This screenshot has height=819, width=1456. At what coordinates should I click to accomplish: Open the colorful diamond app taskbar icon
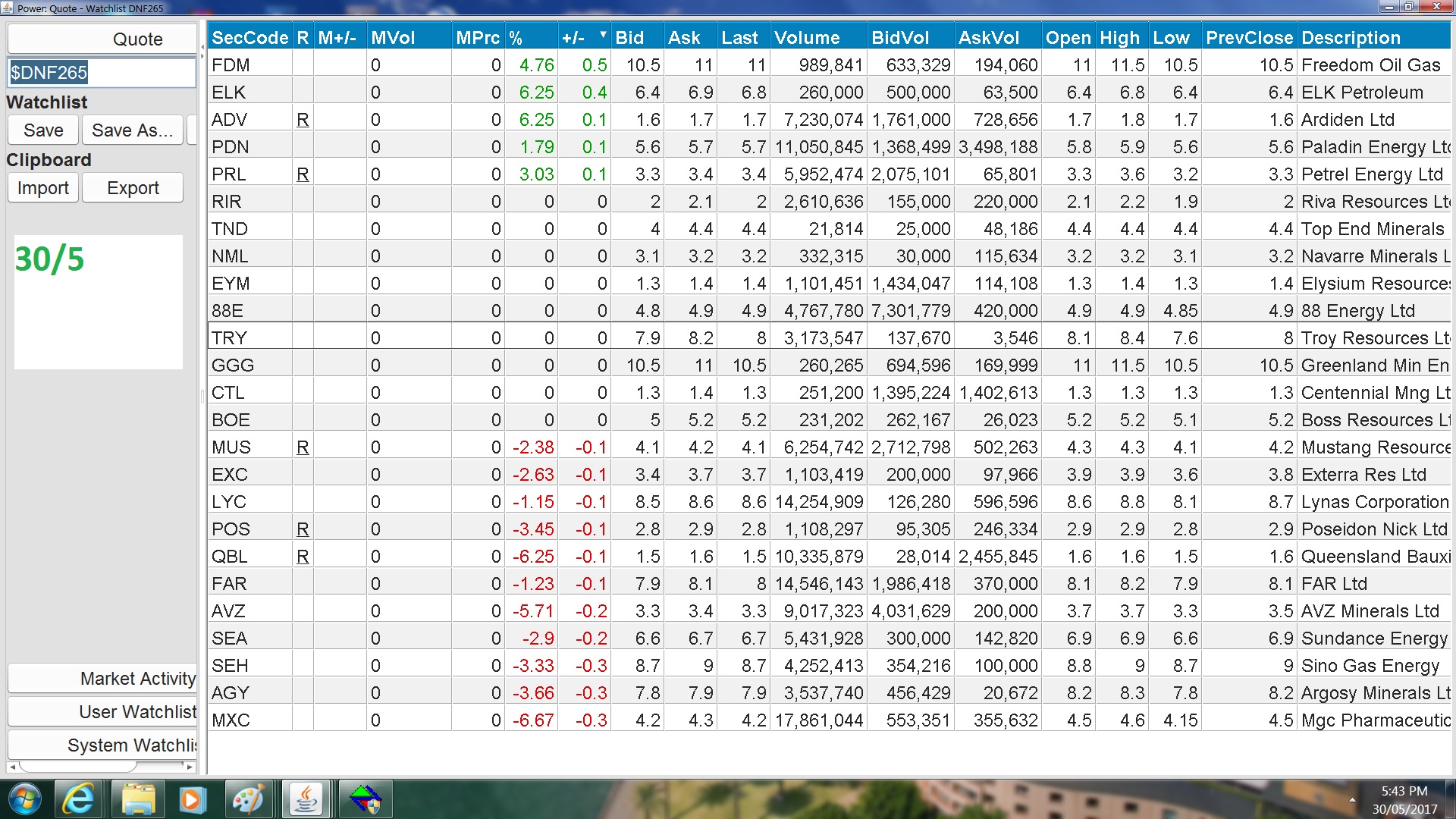[365, 799]
